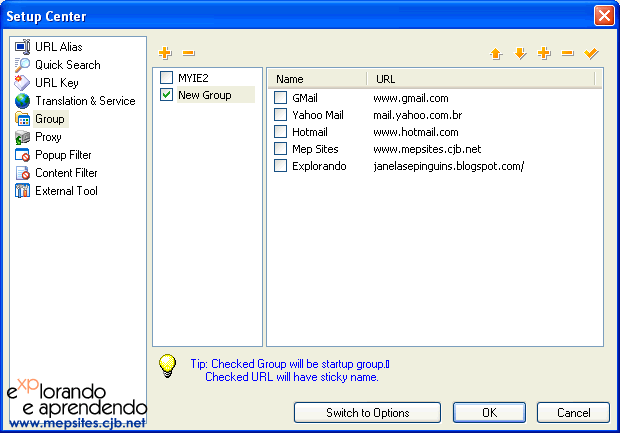Open the Popup Filter section
This screenshot has width=620, height=433.
point(63,155)
